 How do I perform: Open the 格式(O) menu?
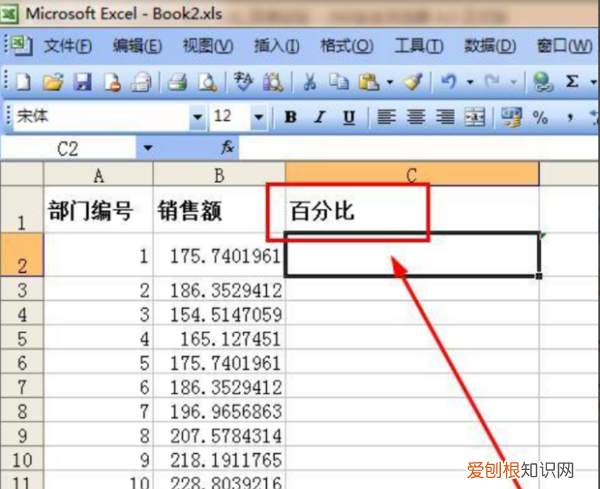347,46
